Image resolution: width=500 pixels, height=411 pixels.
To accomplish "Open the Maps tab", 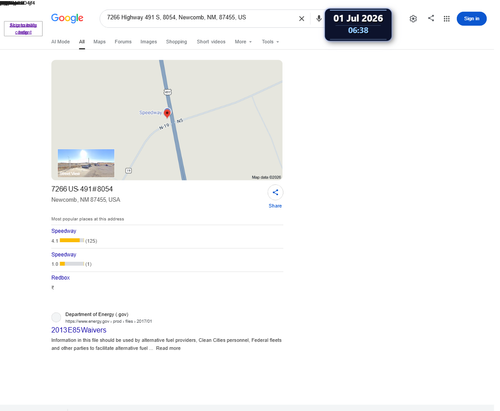I will [99, 42].
